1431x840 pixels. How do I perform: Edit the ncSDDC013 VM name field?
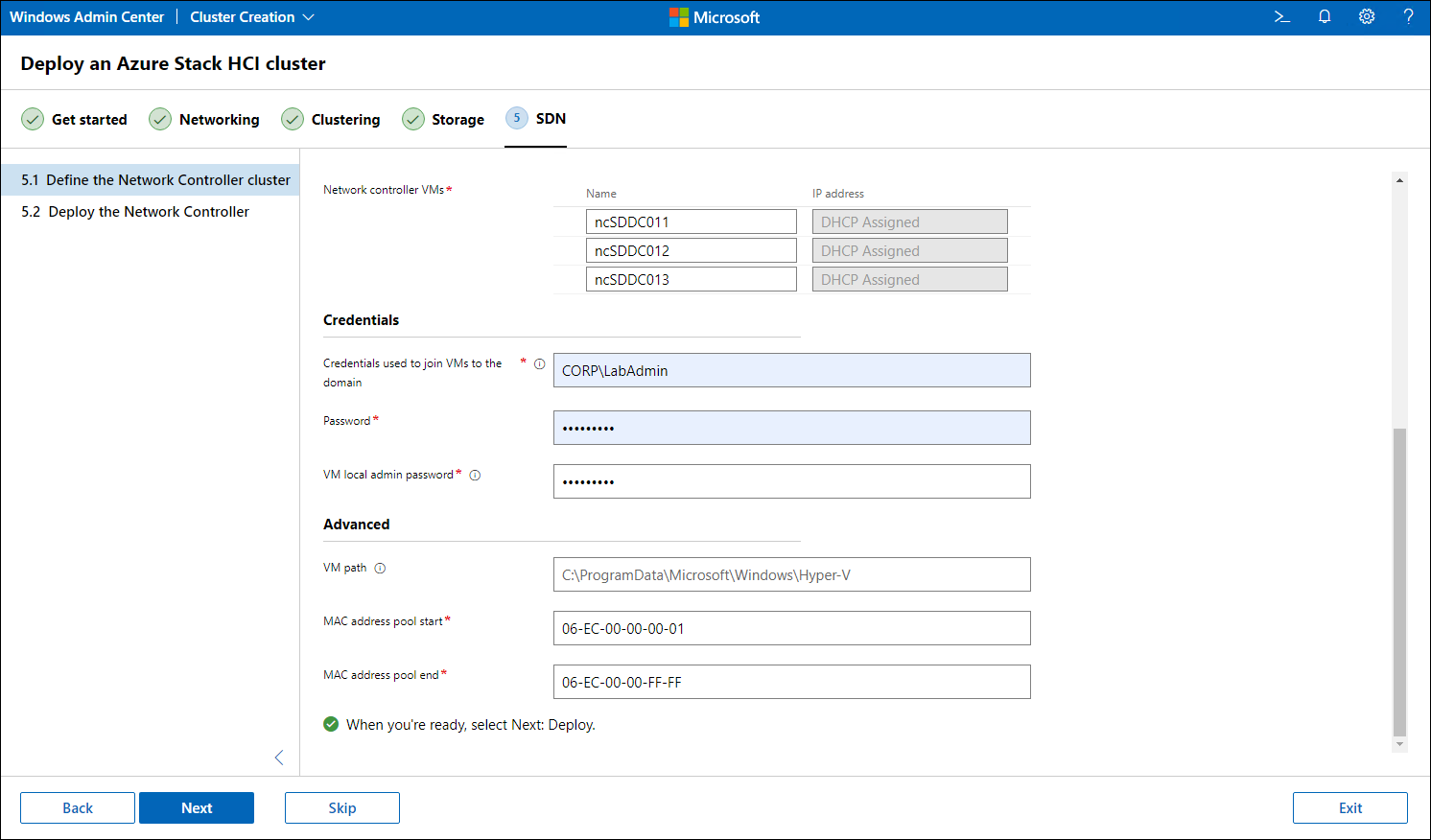[692, 279]
